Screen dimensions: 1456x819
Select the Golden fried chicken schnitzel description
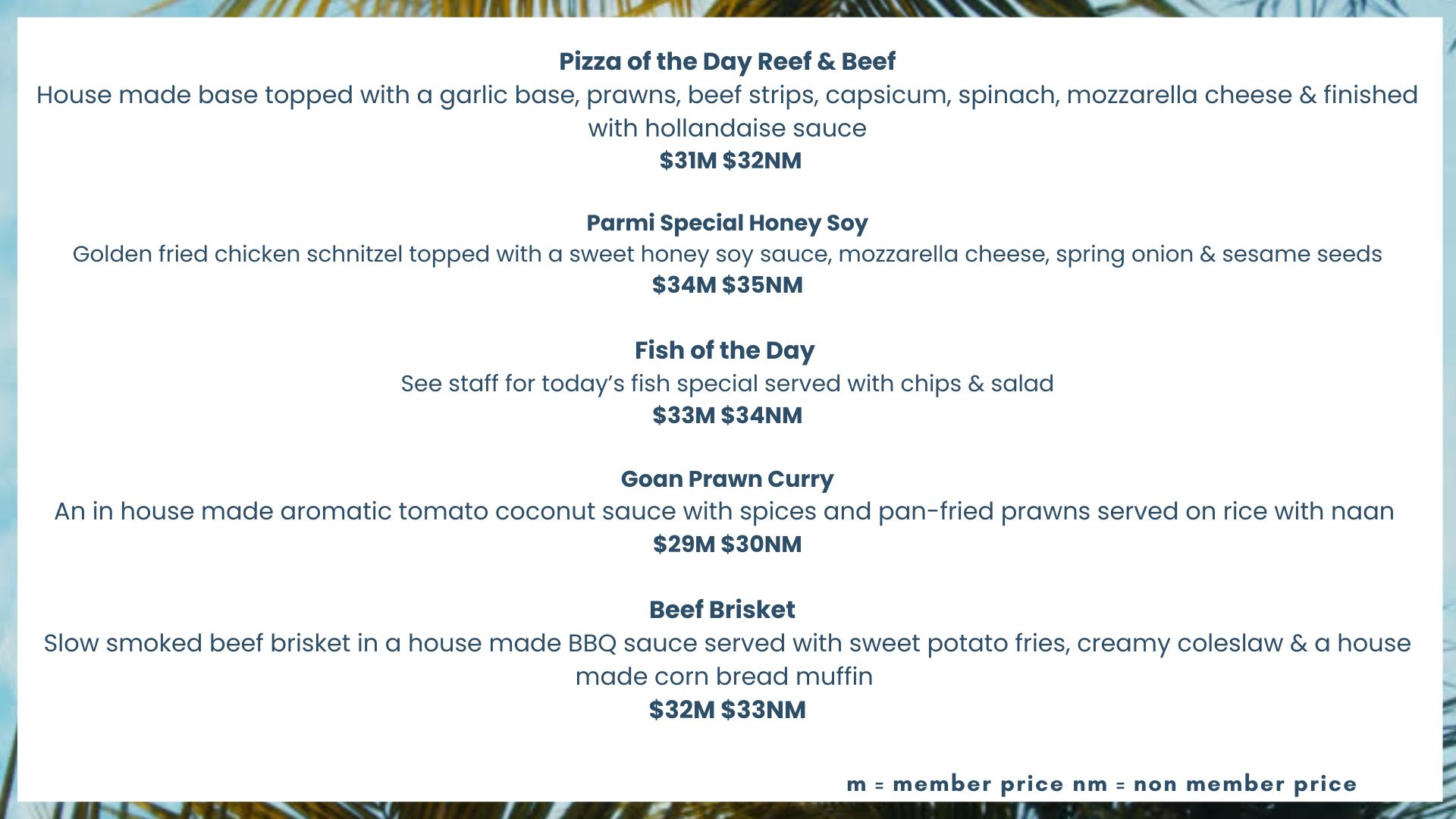(727, 254)
